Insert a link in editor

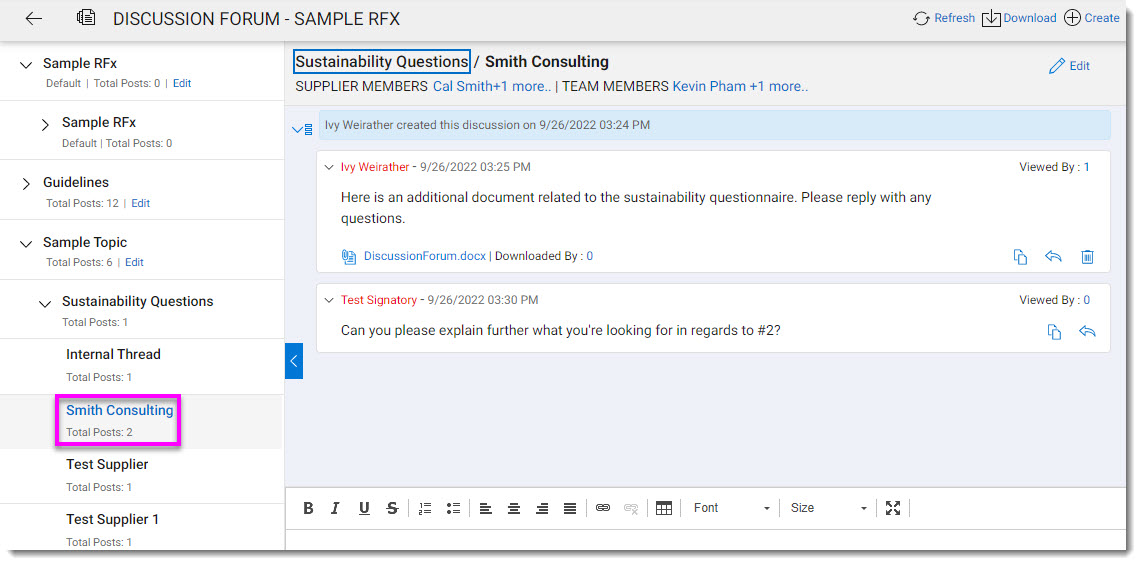[603, 508]
